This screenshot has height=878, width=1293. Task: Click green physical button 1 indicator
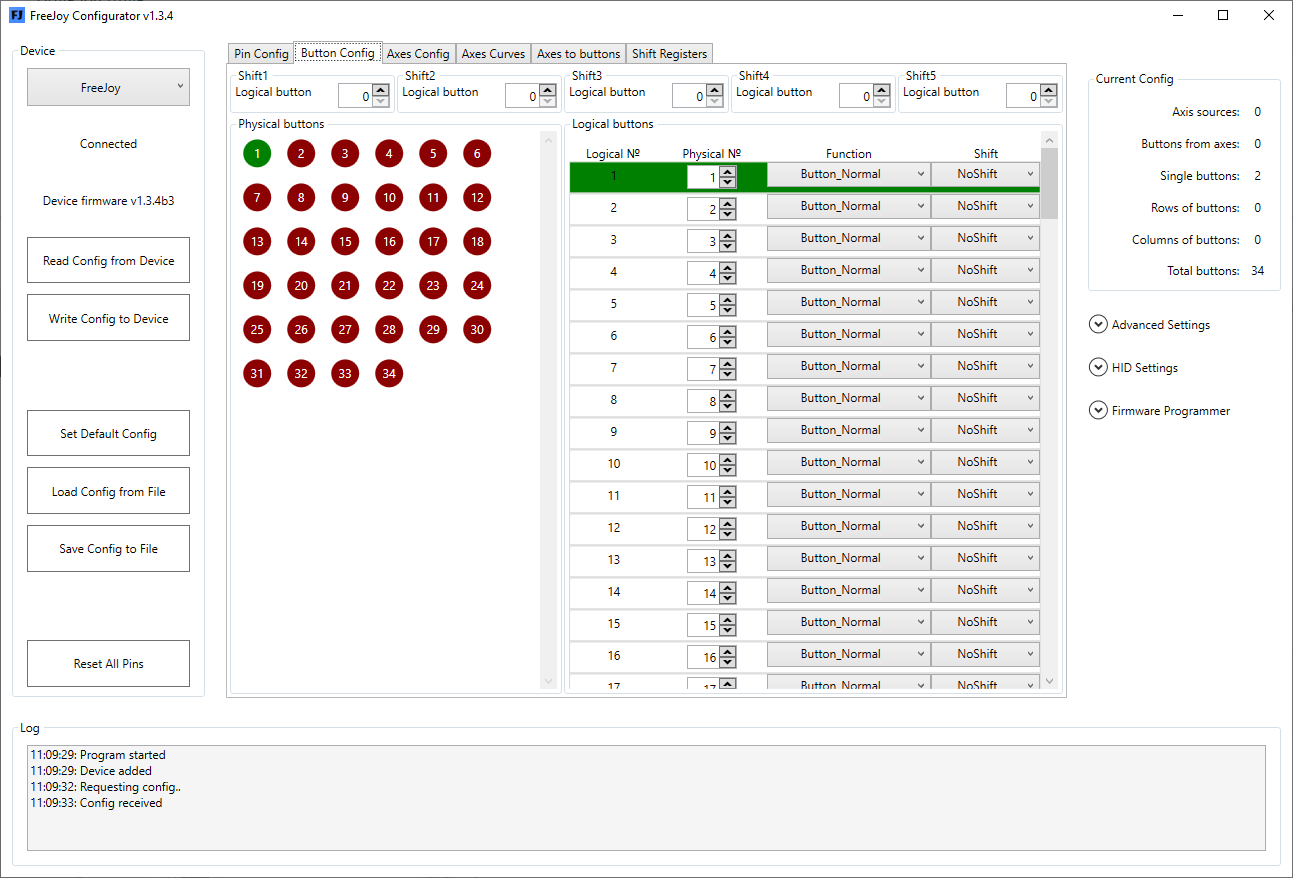(257, 153)
